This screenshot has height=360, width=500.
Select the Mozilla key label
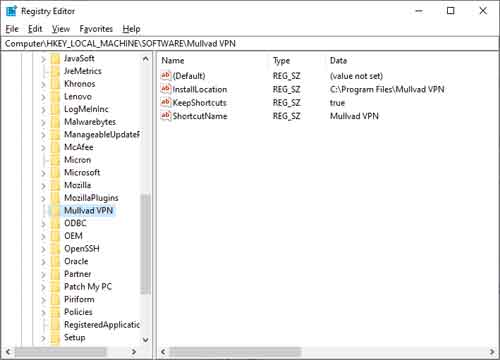point(78,185)
